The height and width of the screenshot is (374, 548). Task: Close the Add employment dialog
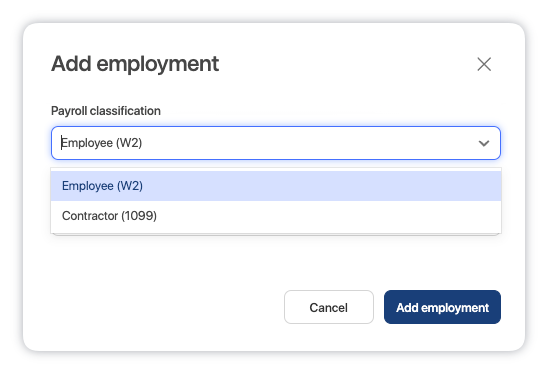[484, 64]
